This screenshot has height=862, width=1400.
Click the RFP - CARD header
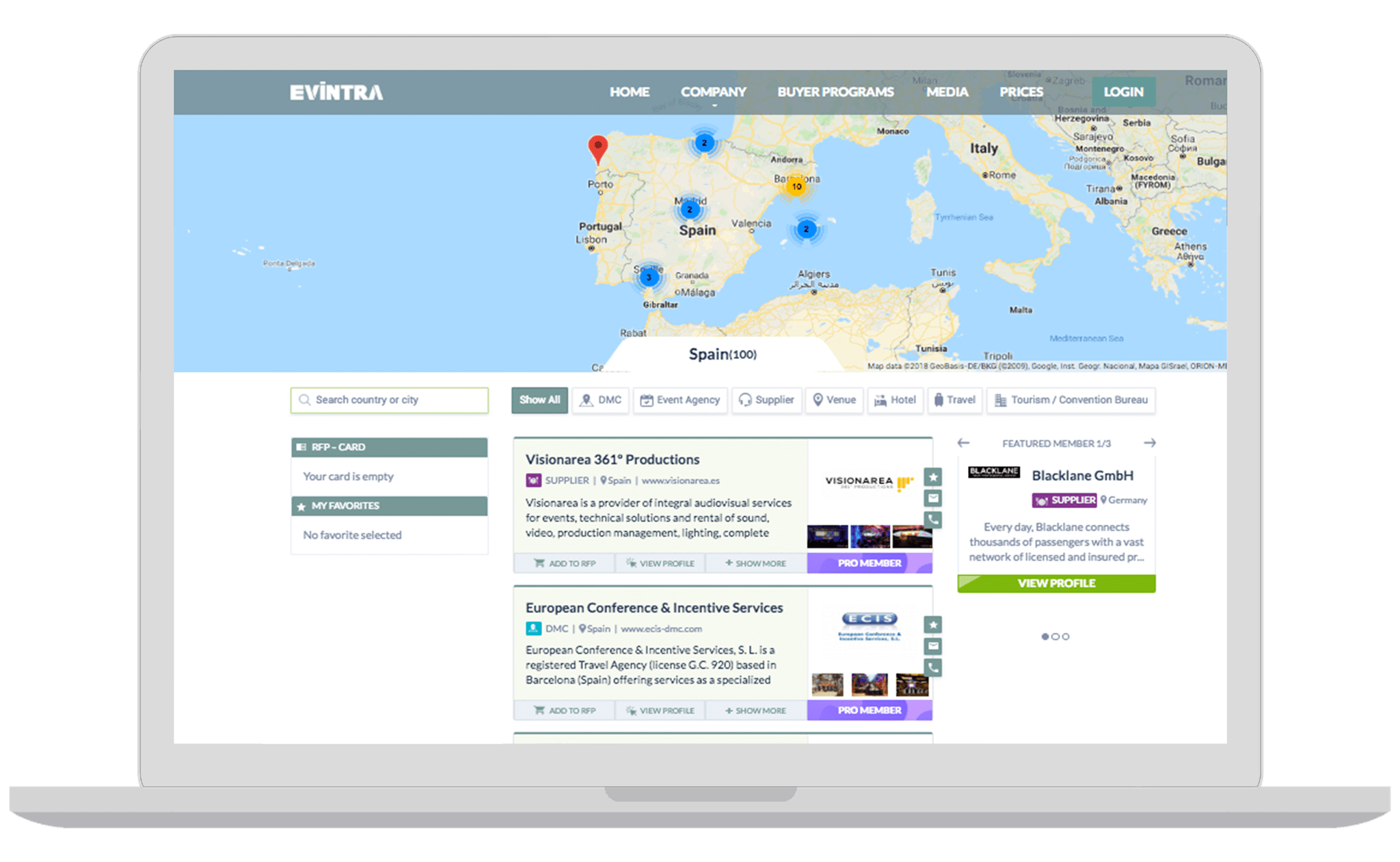(390, 447)
